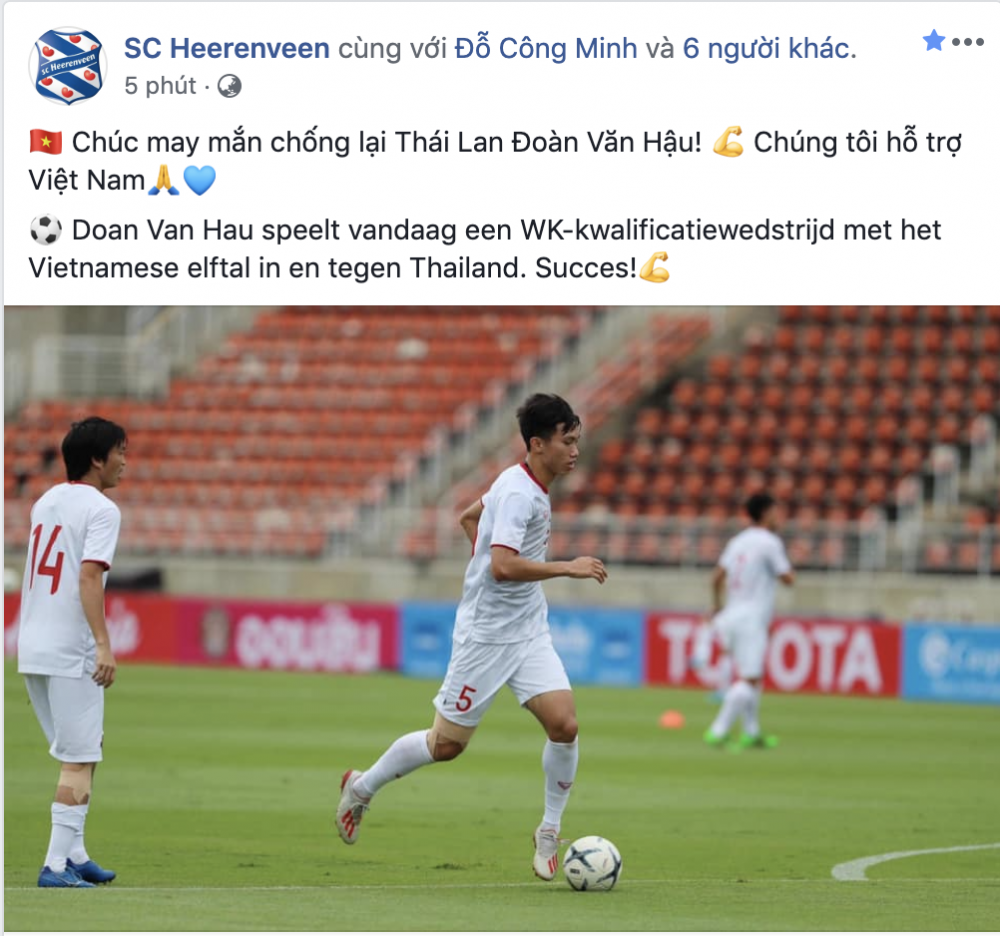Image resolution: width=1000 pixels, height=936 pixels.
Task: Click the globe public privacy icon
Action: 229,85
